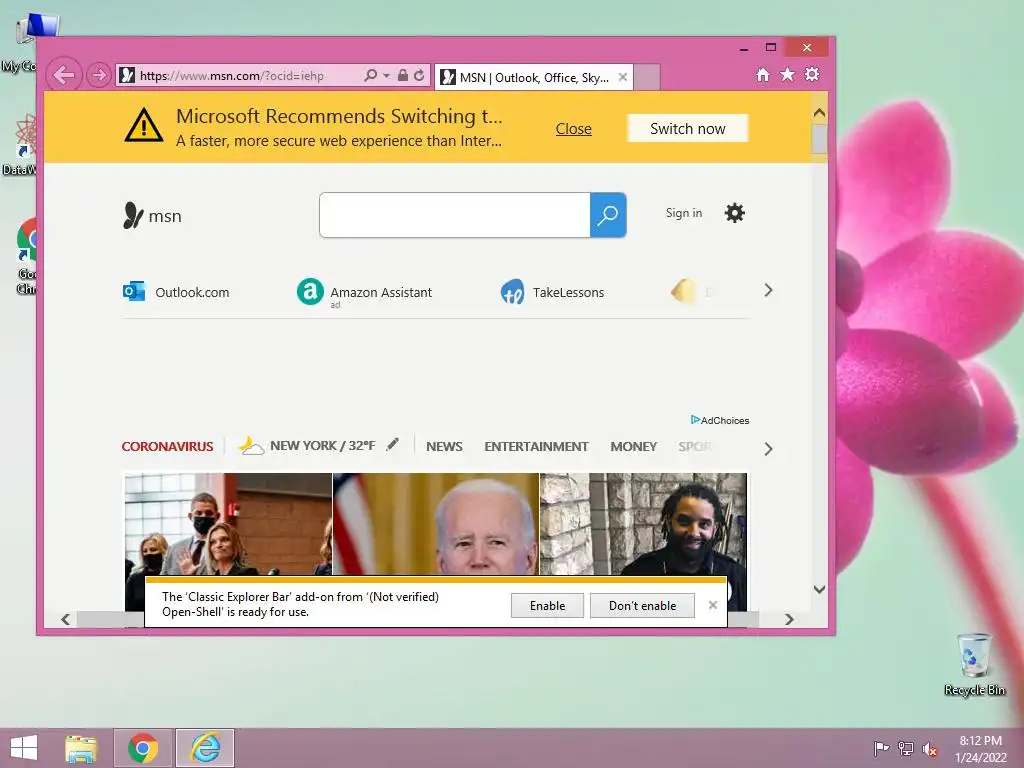Click the MSN site icon in address bar
Image resolution: width=1024 pixels, height=768 pixels.
click(x=127, y=75)
